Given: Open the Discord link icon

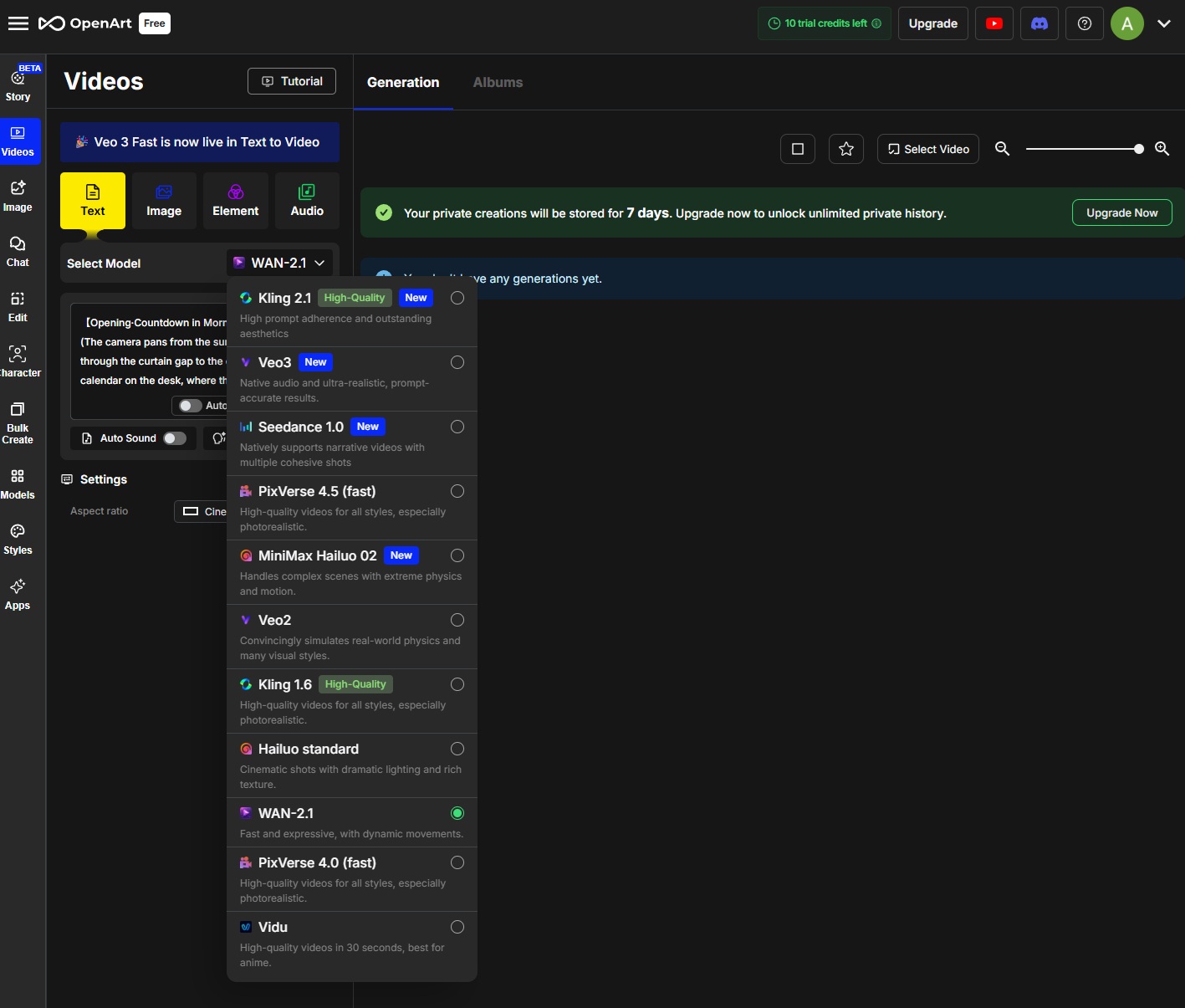Looking at the screenshot, I should point(1039,23).
